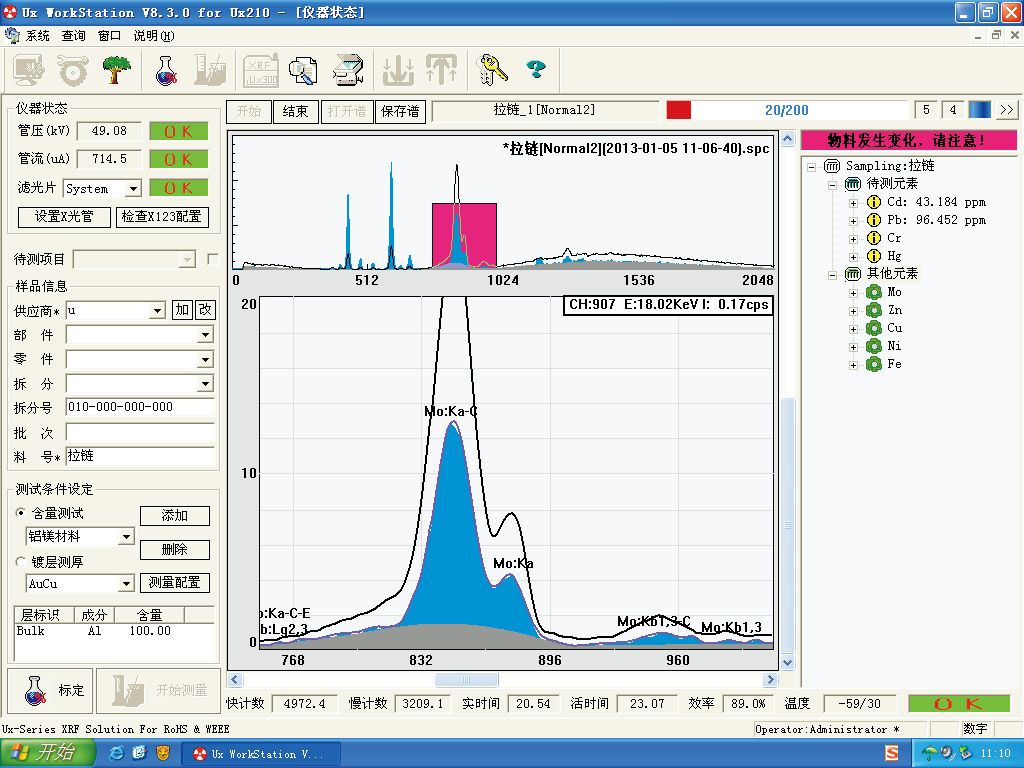1024x768 pixels.
Task: Open the AuCu coating dropdown
Action: point(126,584)
